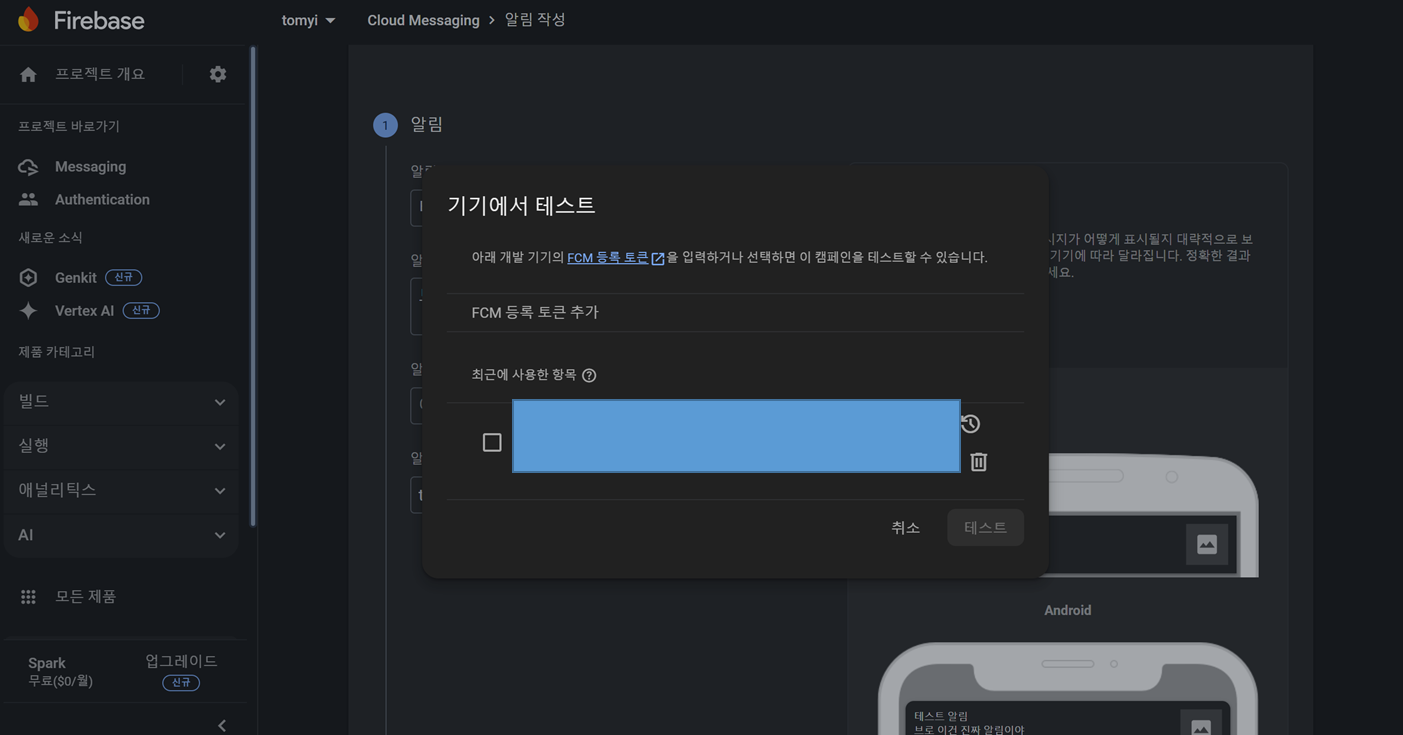The width and height of the screenshot is (1403, 735).
Task: Click the Messaging cloud icon
Action: click(28, 167)
